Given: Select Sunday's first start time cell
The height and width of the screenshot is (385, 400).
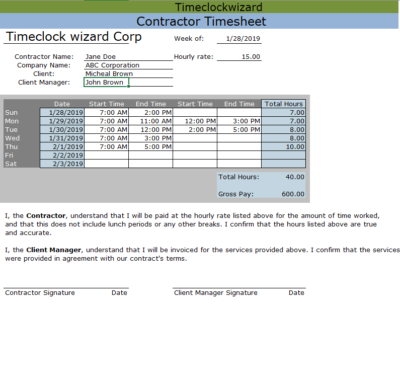Looking at the screenshot, I should pos(107,113).
